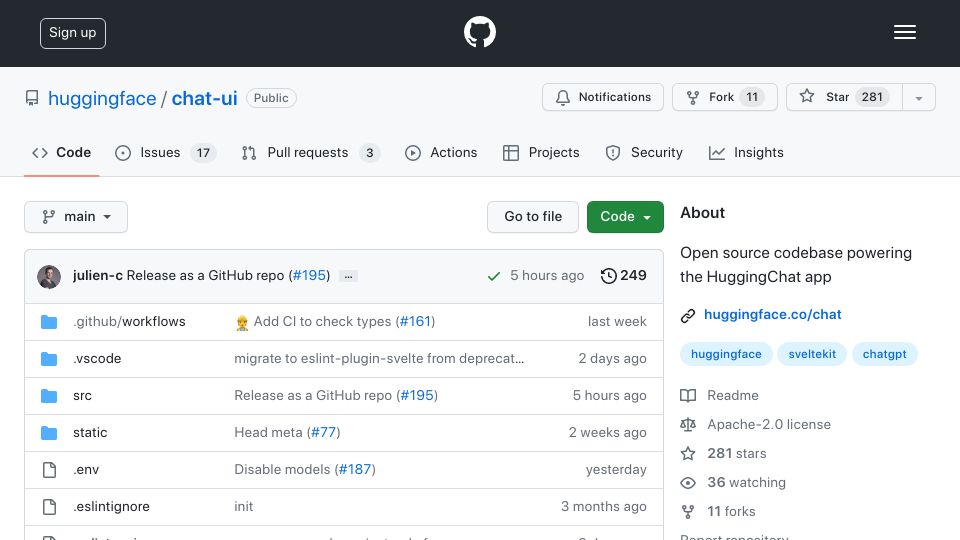
Task: Open the src folder
Action: (x=82, y=396)
